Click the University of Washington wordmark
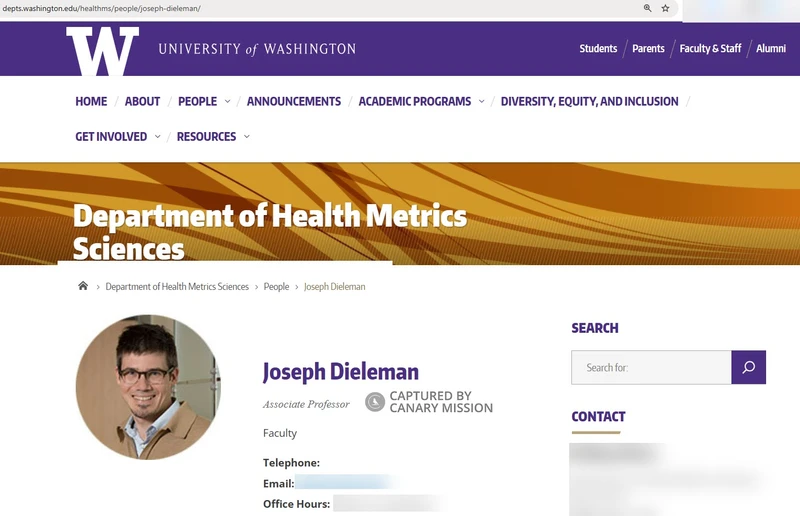The width and height of the screenshot is (800, 516). tap(257, 49)
